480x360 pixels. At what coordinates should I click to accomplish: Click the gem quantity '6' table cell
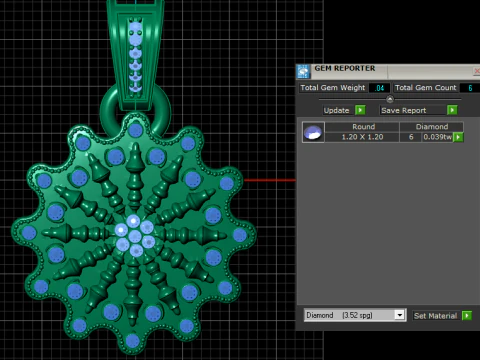(411, 137)
